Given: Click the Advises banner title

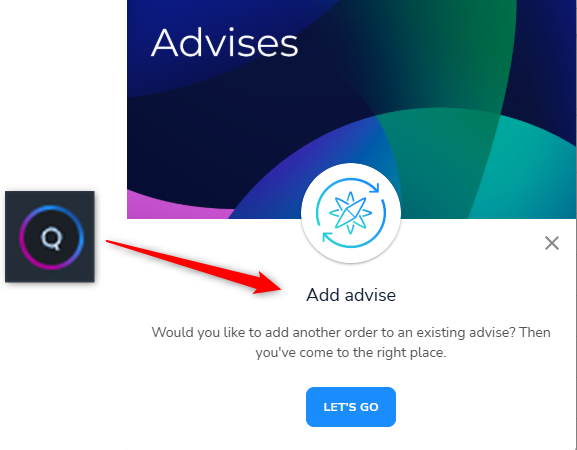Looking at the screenshot, I should (x=224, y=43).
